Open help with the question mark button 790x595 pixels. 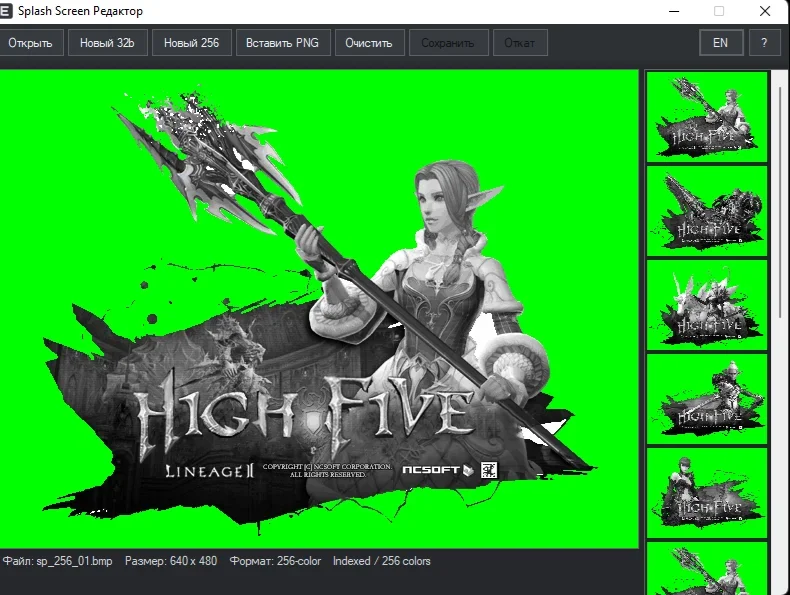(x=764, y=43)
